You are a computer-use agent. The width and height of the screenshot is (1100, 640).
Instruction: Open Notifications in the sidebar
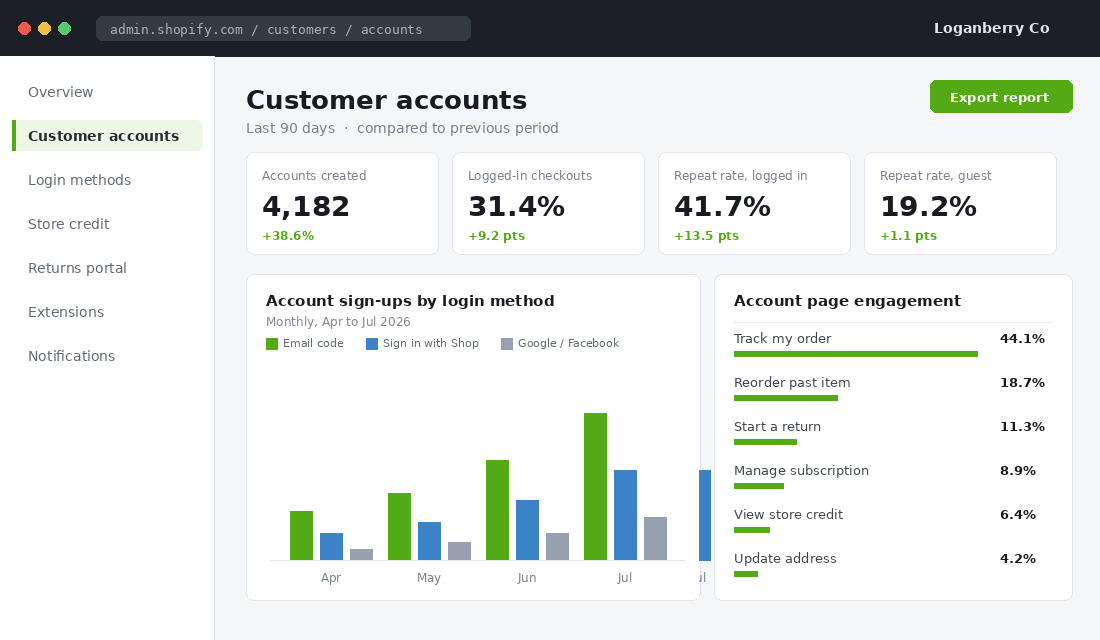[72, 356]
